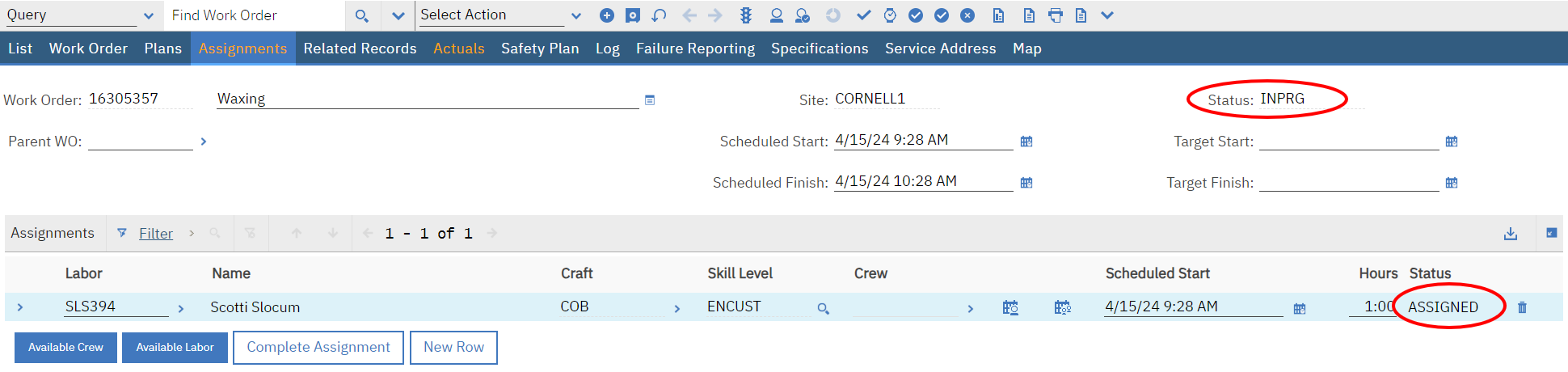Switch to the List tab

(x=20, y=49)
